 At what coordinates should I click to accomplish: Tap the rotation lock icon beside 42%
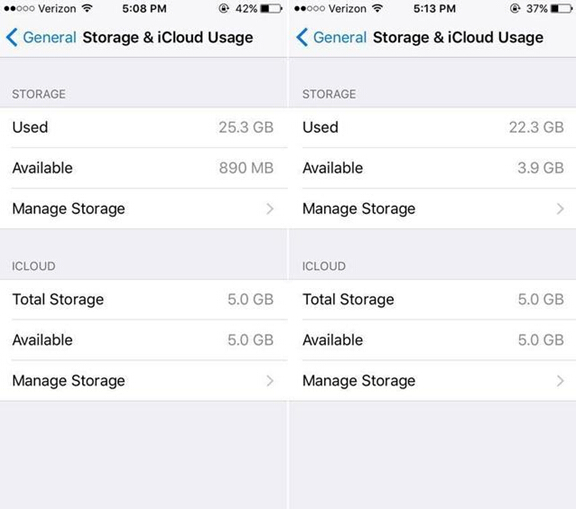(223, 8)
